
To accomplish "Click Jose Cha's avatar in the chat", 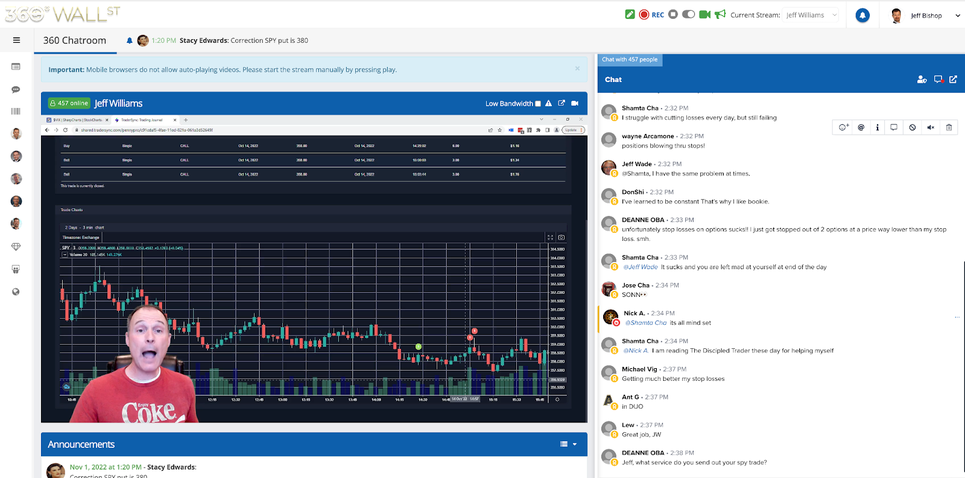I will pos(609,289).
